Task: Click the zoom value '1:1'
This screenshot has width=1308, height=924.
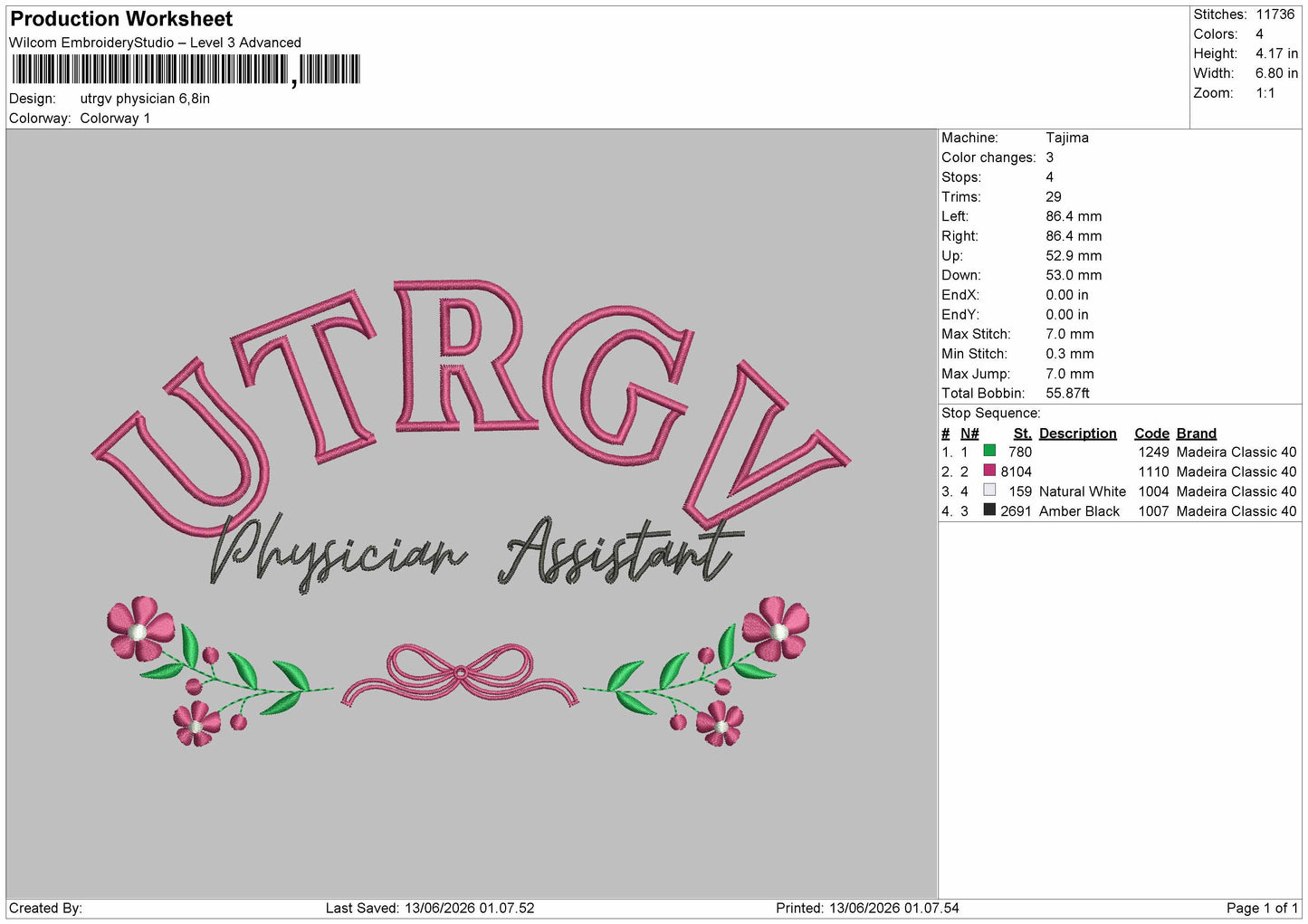Action: 1265,93
